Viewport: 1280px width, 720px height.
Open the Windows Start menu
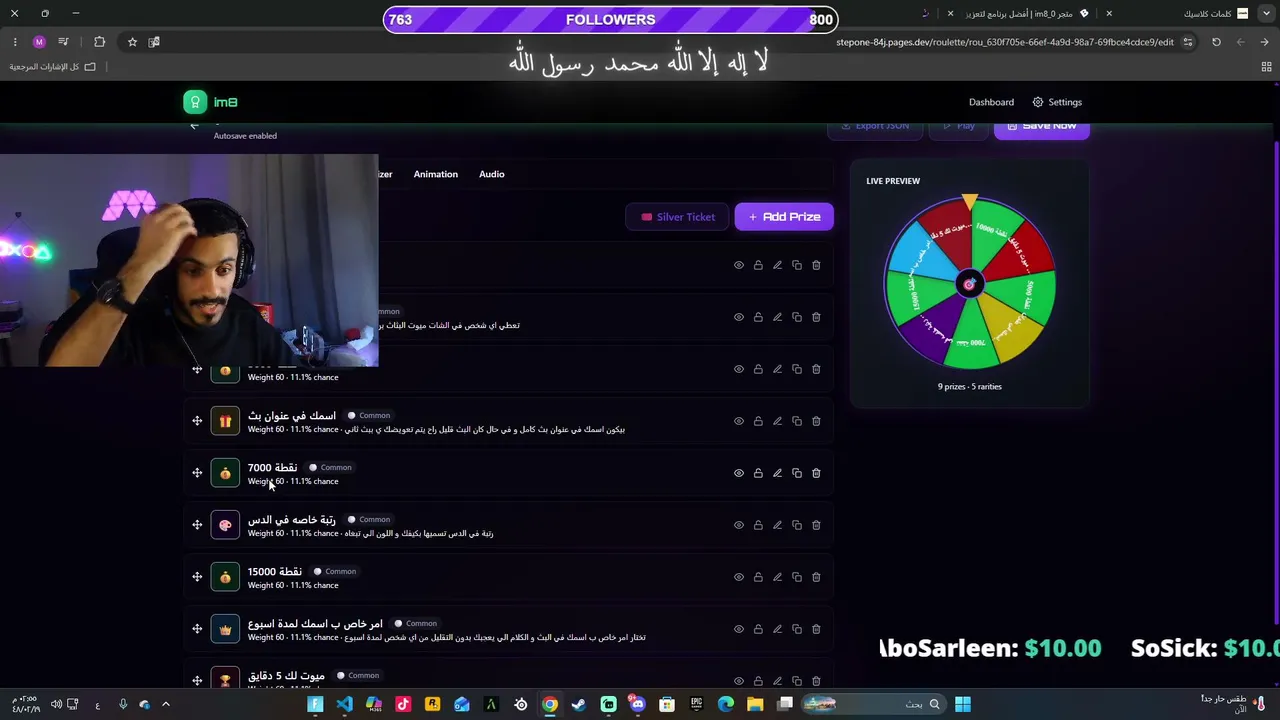pyautogui.click(x=963, y=705)
